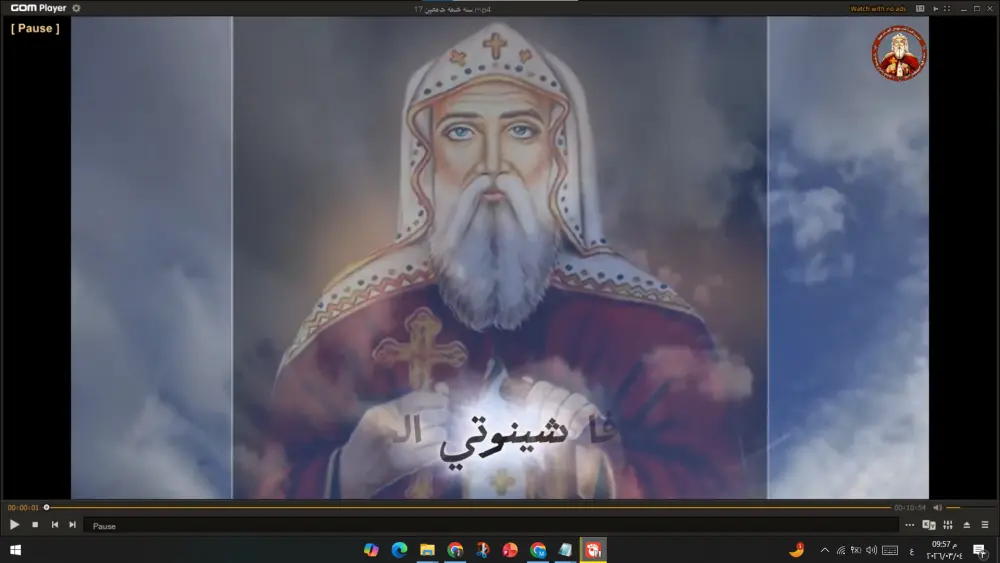1000x563 pixels.
Task: Click the seek bar position handle
Action: 46,508
